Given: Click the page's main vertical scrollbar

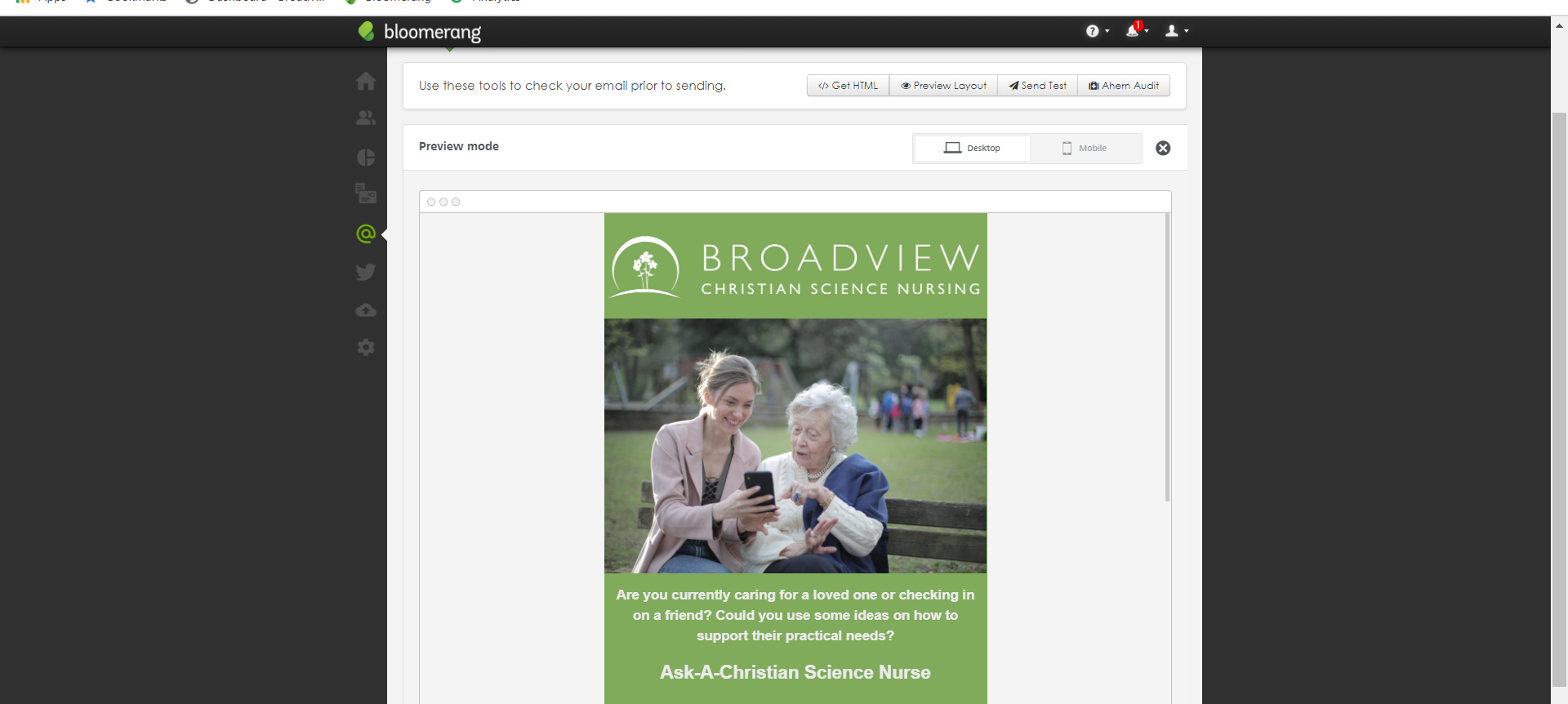Looking at the screenshot, I should pyautogui.click(x=1559, y=400).
